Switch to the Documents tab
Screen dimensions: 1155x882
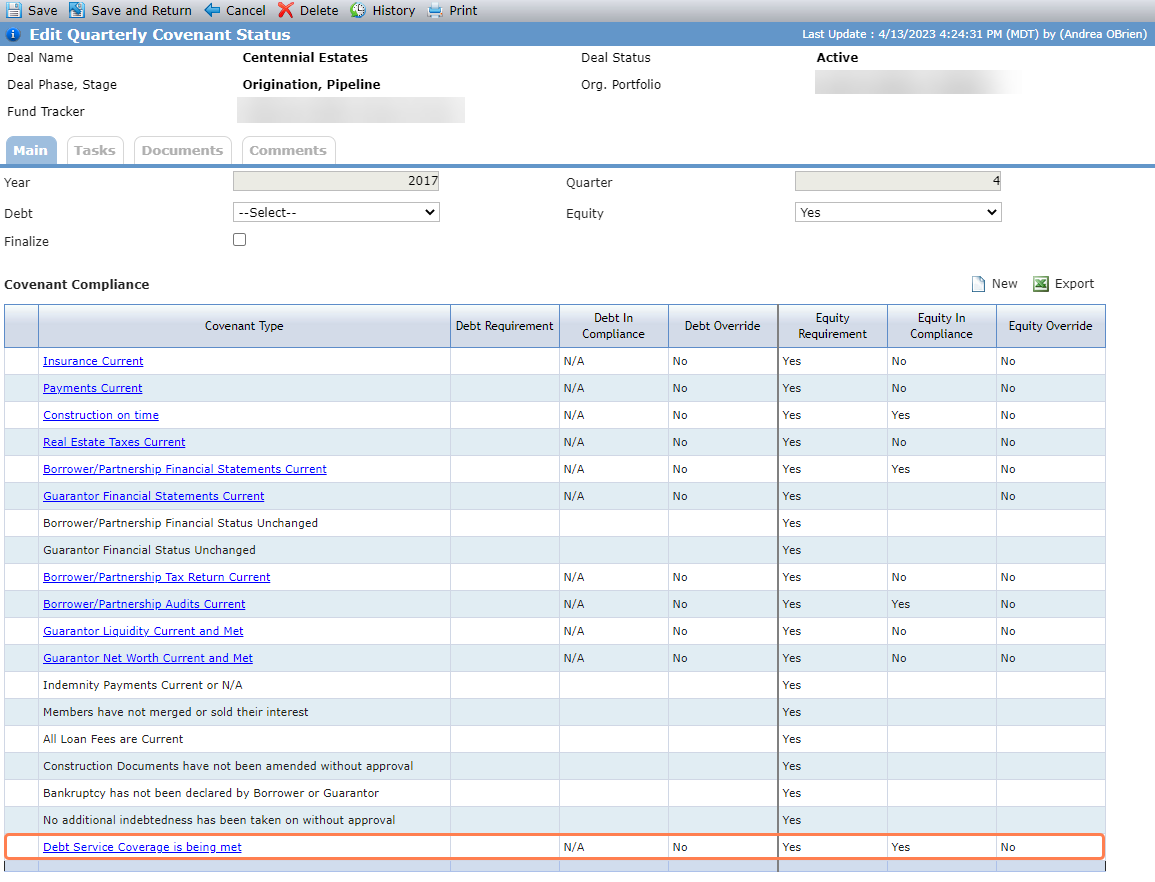coord(183,150)
